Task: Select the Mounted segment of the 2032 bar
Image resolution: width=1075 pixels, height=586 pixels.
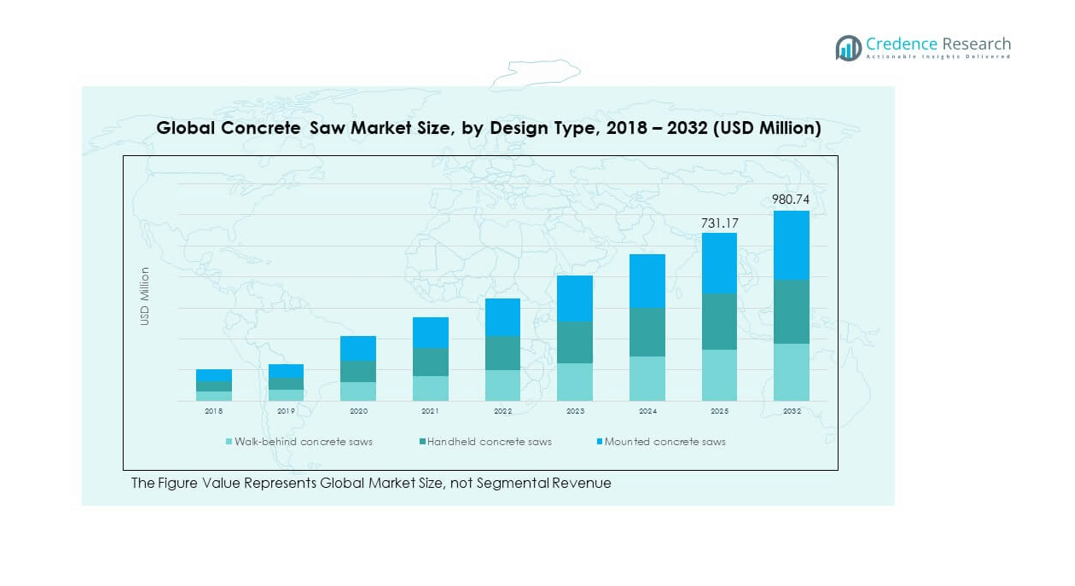Action: pyautogui.click(x=791, y=245)
